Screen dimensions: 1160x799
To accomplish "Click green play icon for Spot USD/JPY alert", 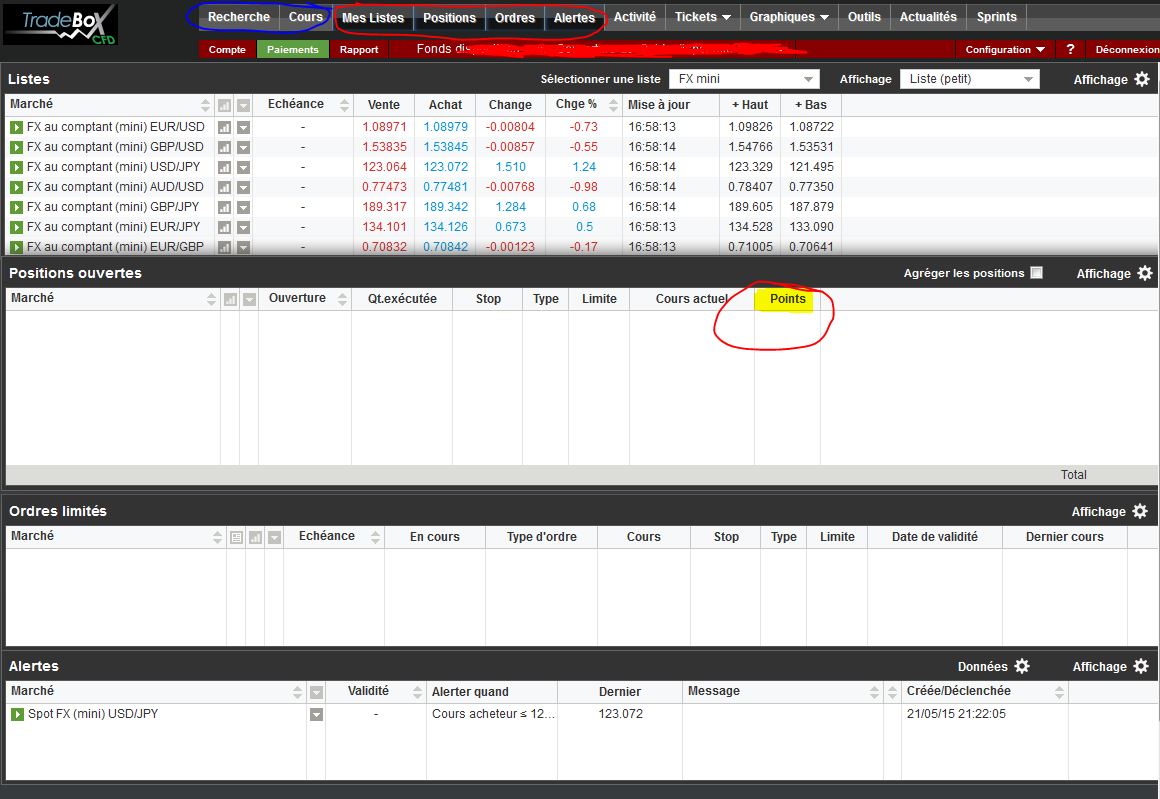I will pos(17,714).
